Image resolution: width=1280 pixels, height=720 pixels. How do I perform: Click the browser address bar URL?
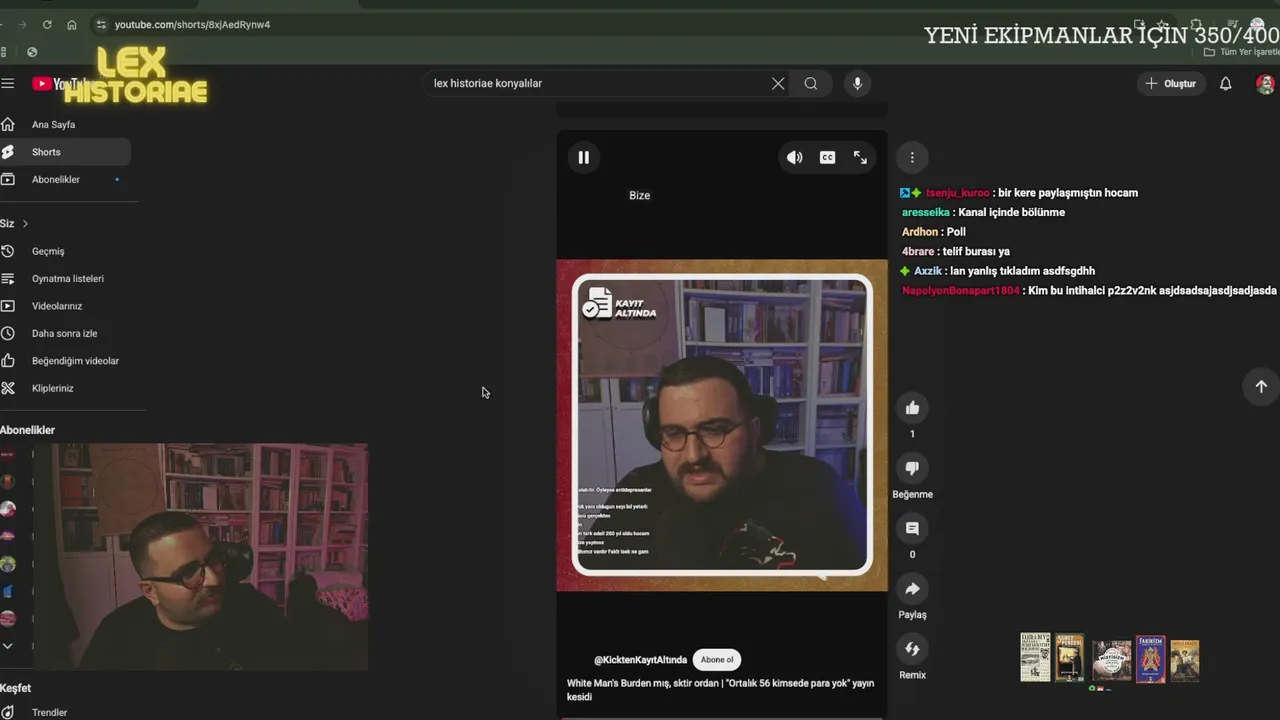point(192,24)
